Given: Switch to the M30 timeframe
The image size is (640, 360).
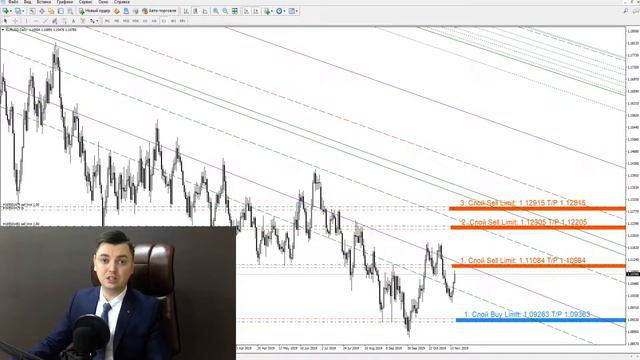Looking at the screenshot, I should coord(135,21).
